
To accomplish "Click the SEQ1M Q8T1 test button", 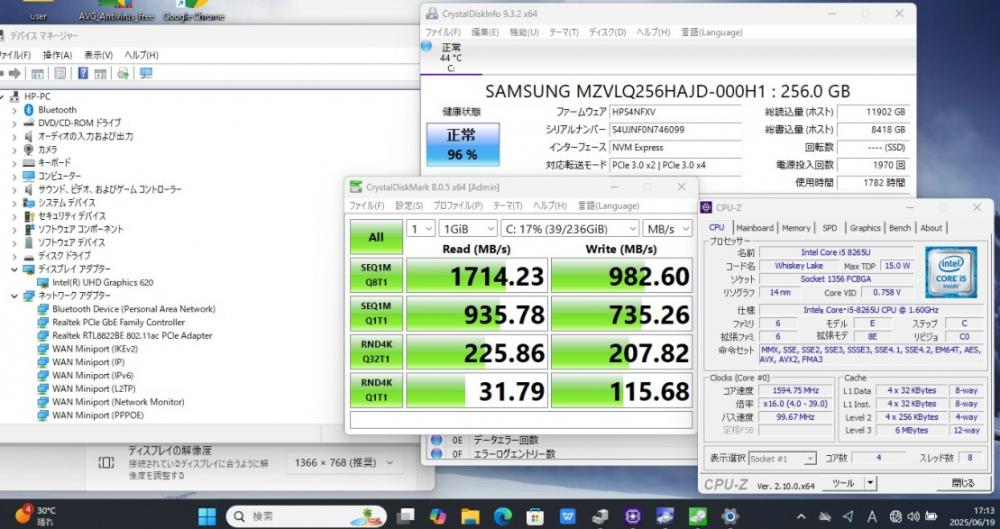I will (376, 276).
